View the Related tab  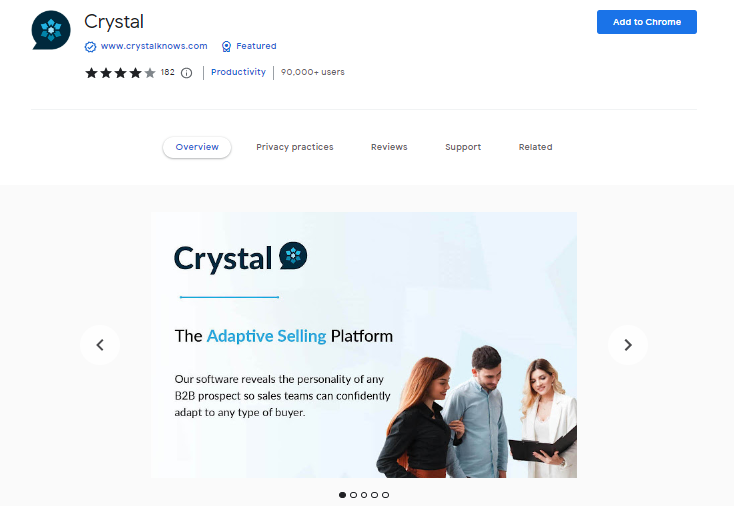coord(536,147)
